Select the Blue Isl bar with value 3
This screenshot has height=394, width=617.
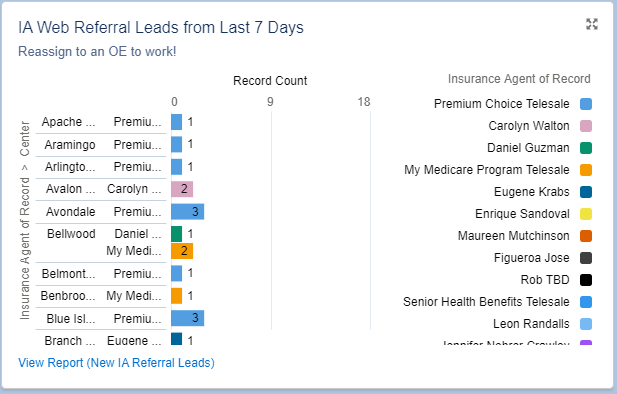point(187,318)
